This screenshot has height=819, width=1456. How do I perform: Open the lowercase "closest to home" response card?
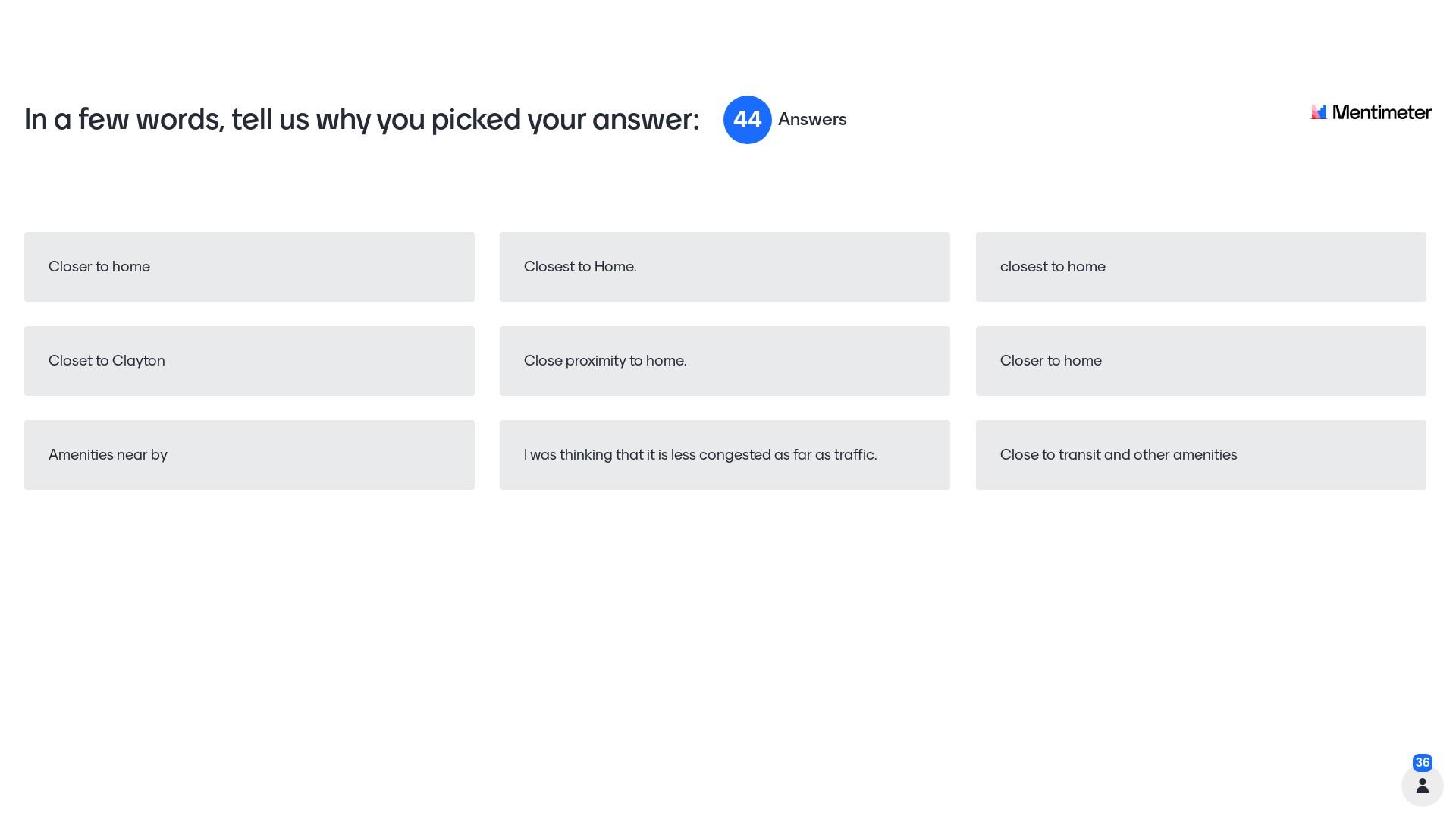click(1200, 267)
